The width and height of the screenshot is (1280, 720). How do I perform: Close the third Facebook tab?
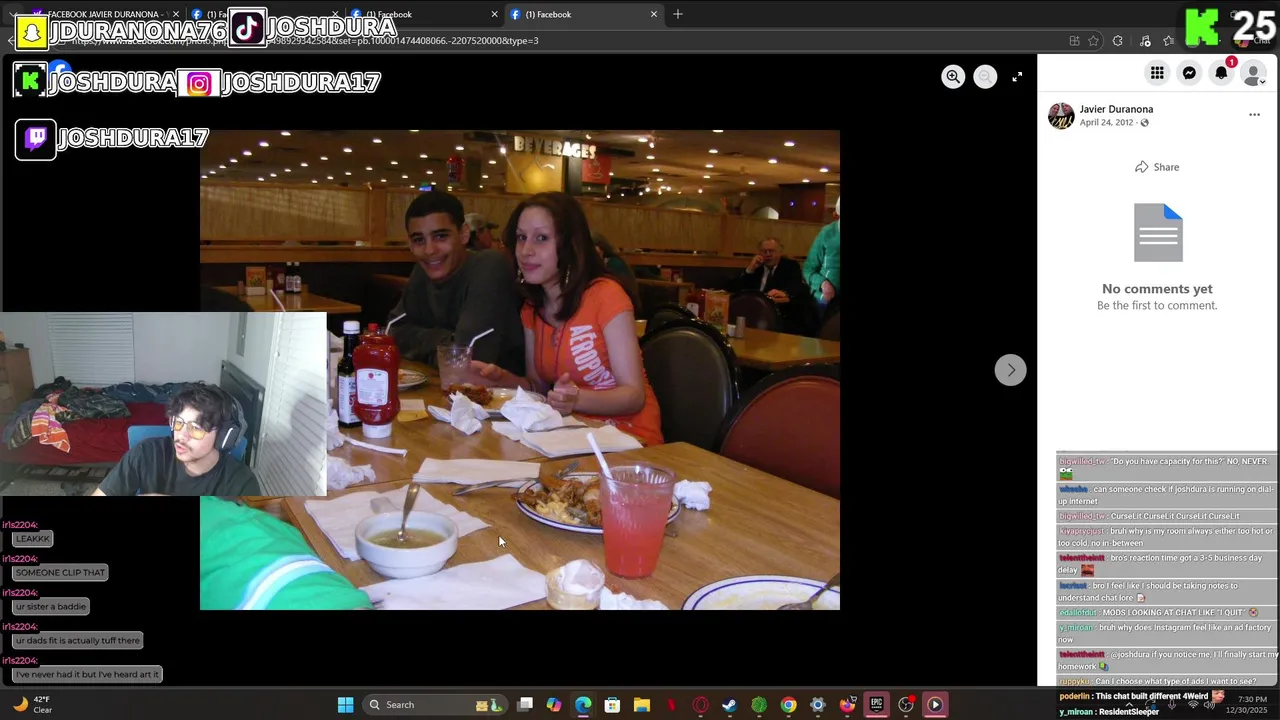click(494, 14)
